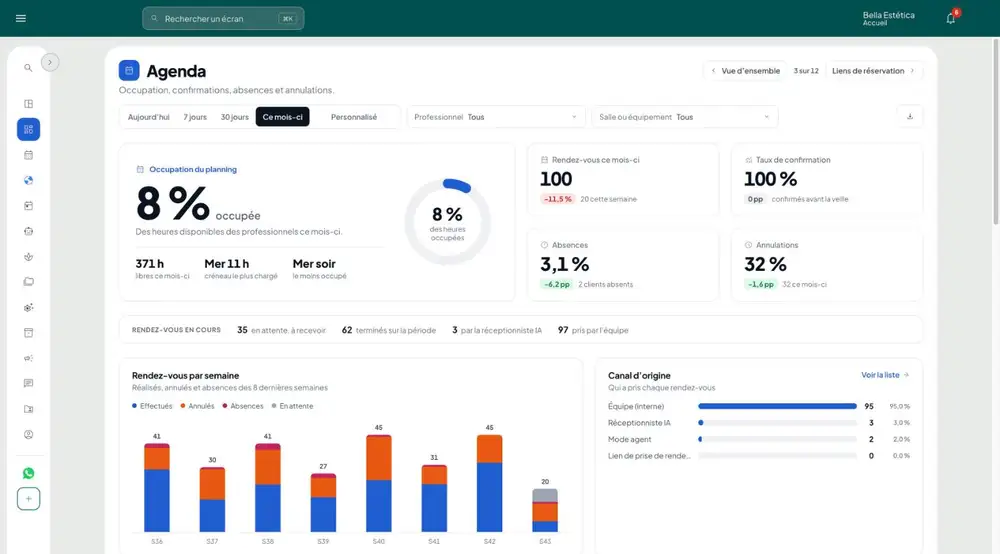The image size is (1000, 554).
Task: Go back to Vue d'ensemble
Action: pos(746,71)
